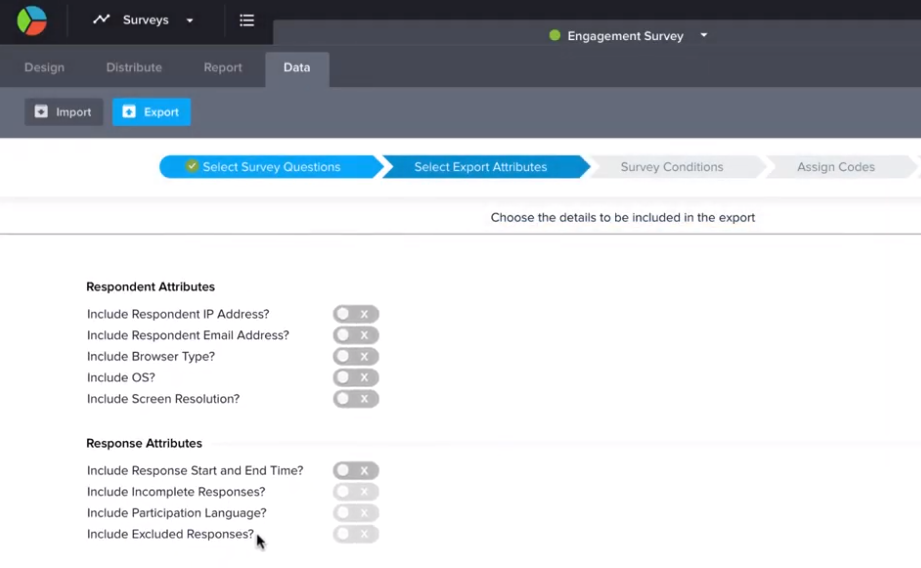Screen dimensions: 921x568
Task: Open the Surveys module selector
Action: [x=143, y=20]
